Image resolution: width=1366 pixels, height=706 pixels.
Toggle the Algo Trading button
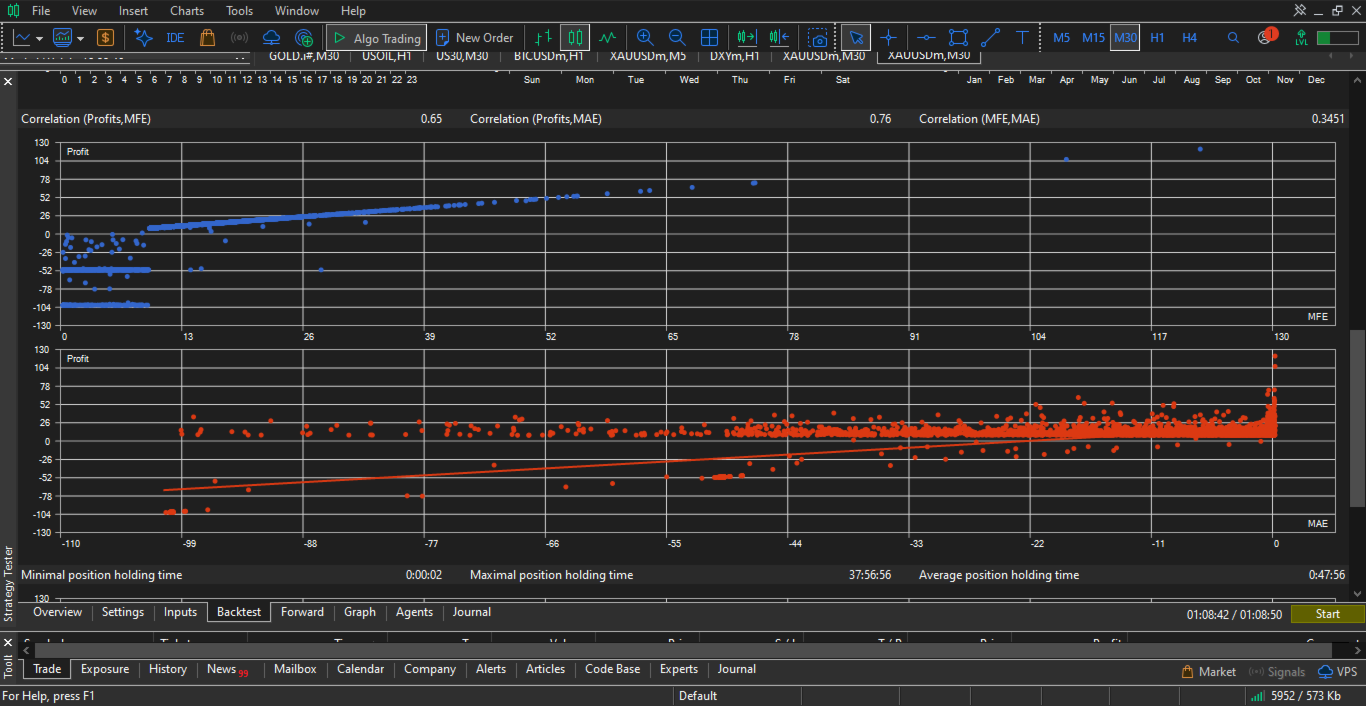377,38
